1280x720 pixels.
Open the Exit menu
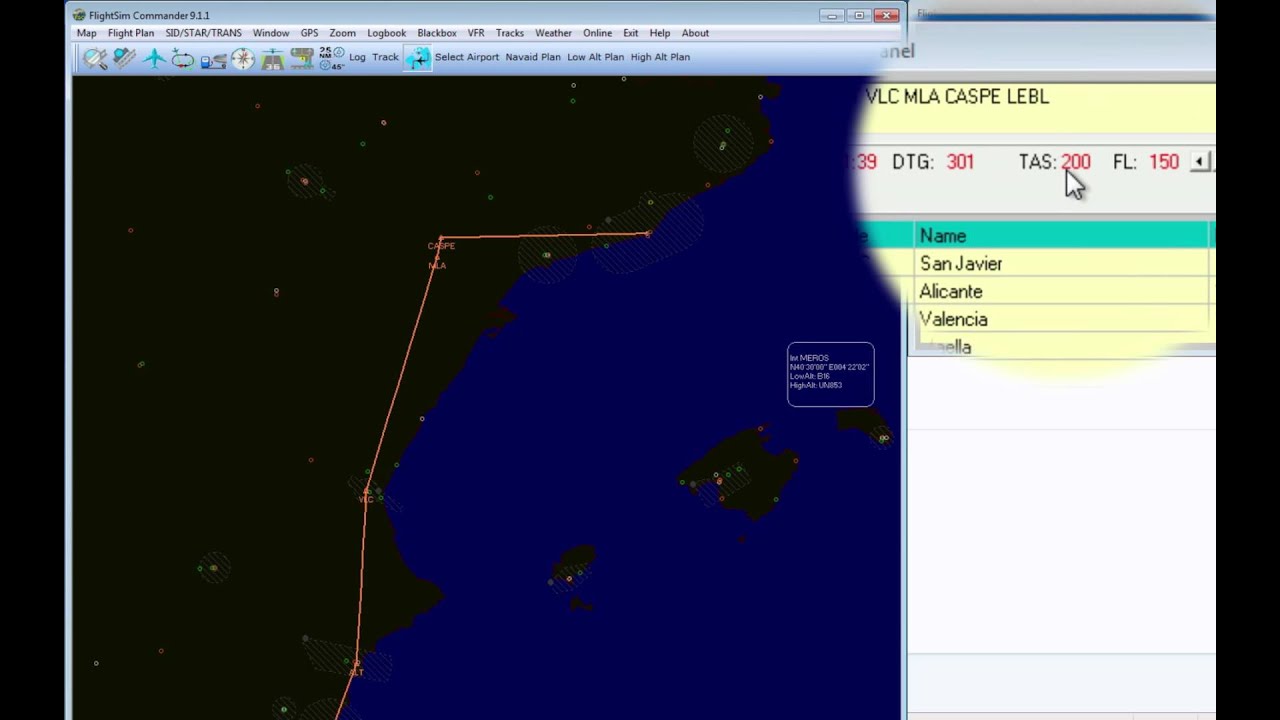[630, 33]
